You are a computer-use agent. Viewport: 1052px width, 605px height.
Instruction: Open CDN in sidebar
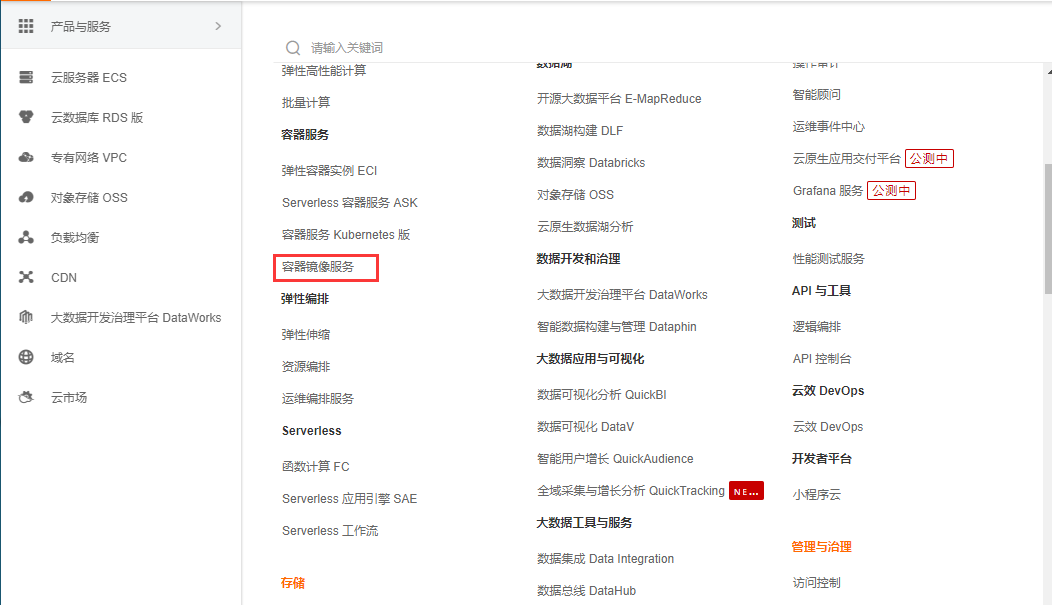[64, 278]
